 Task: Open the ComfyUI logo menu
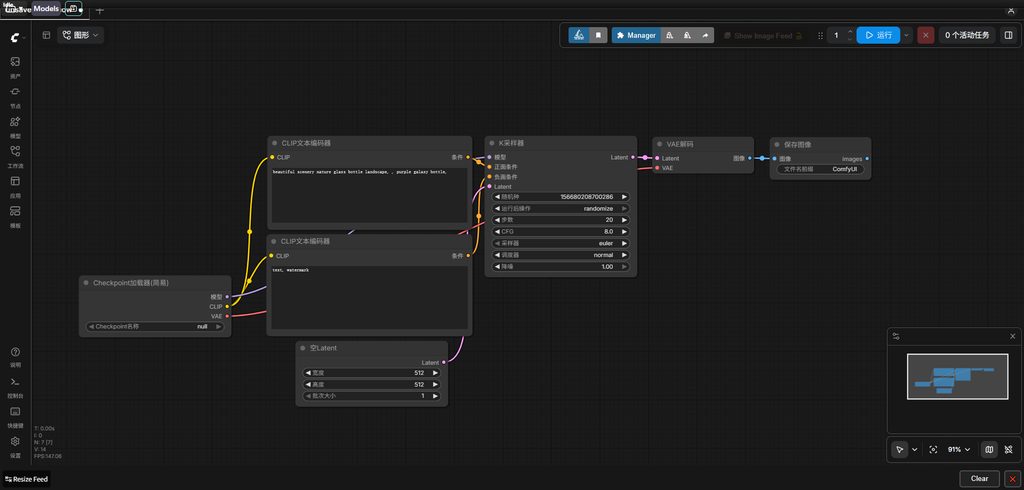tap(16, 38)
